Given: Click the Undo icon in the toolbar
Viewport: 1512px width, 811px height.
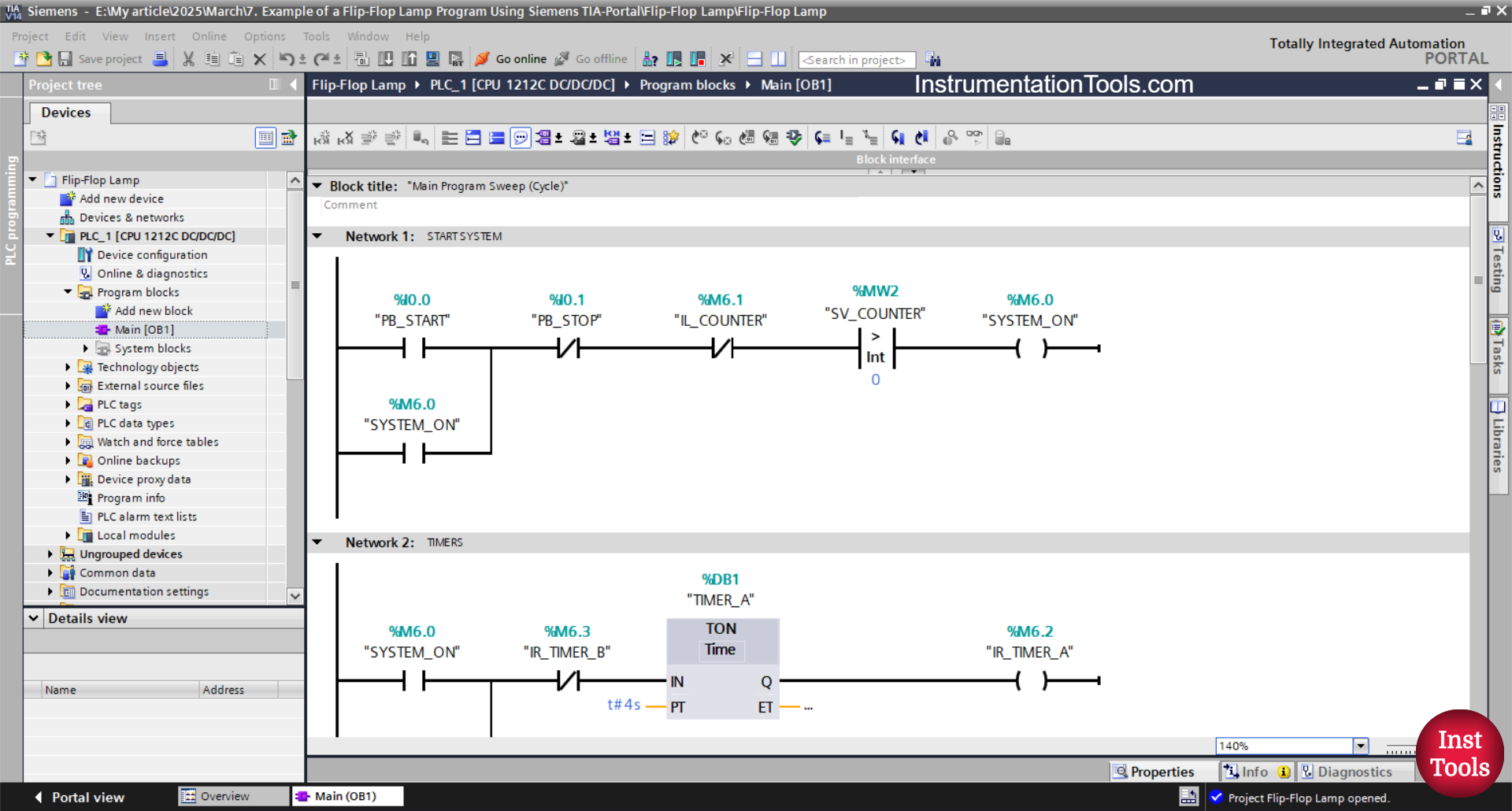Looking at the screenshot, I should tap(287, 59).
